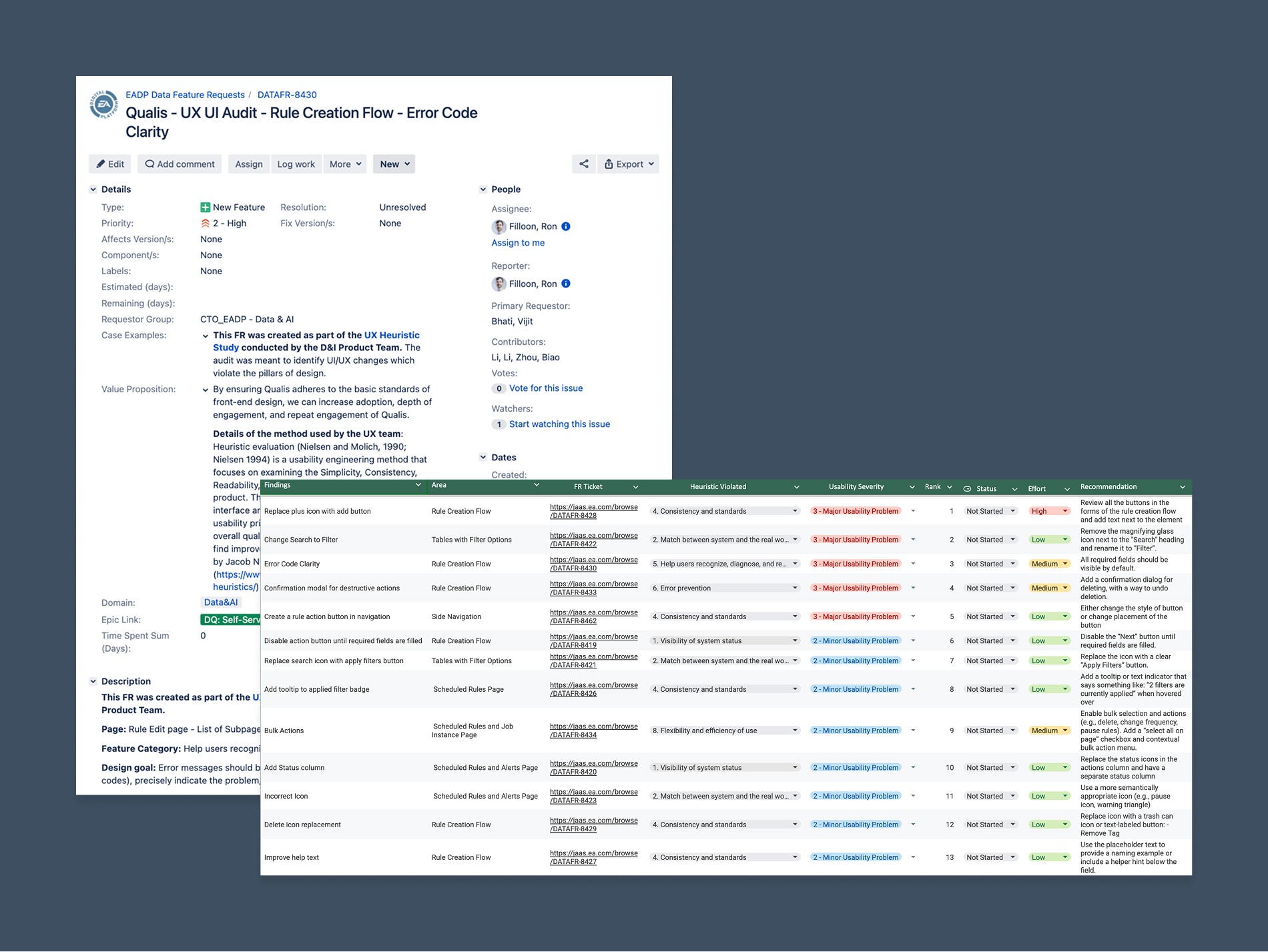Screen dimensions: 1268x952
Task: Click the EA Digital Platform project avatar
Action: tap(104, 105)
